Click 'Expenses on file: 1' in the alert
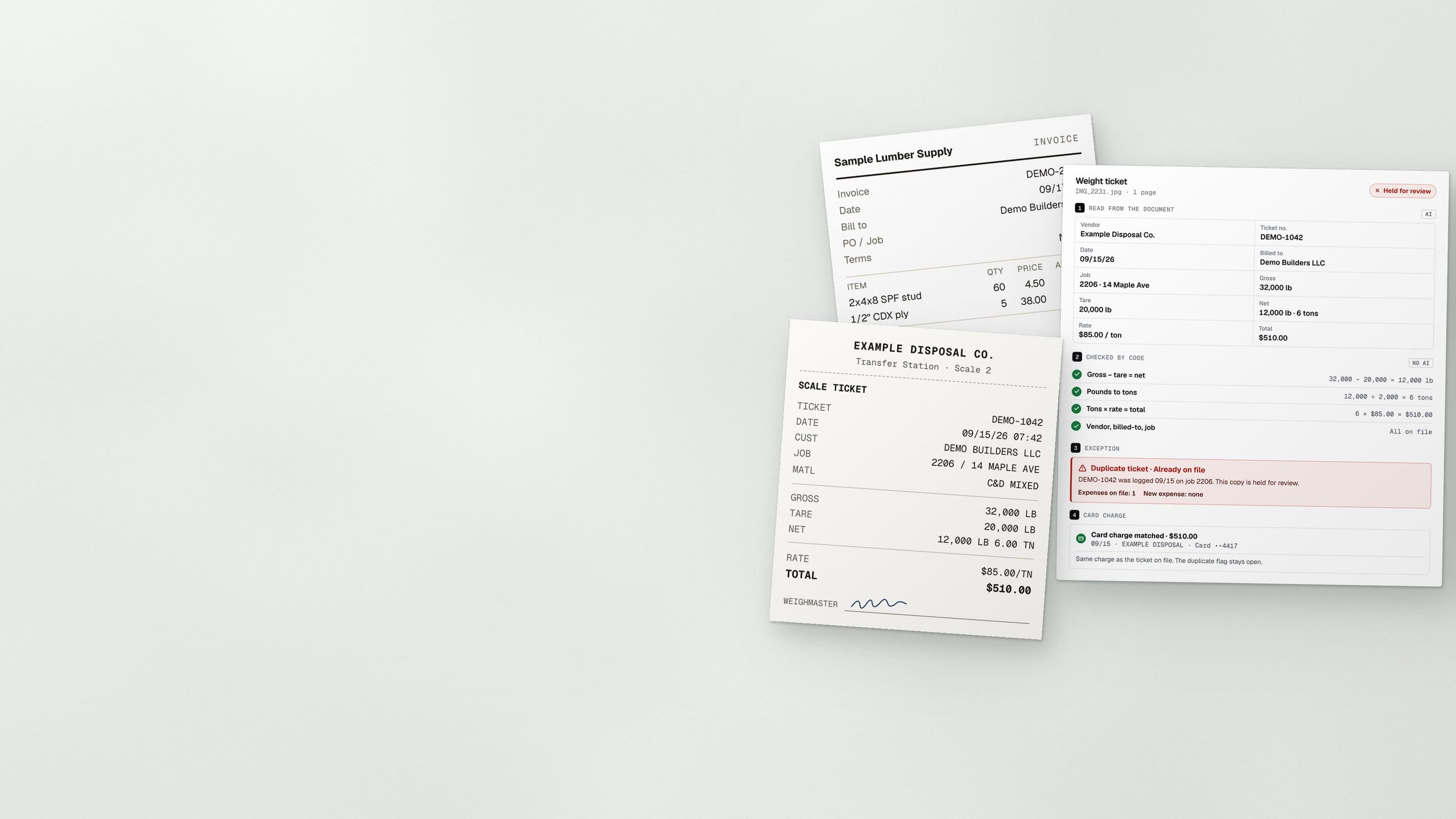Image resolution: width=1456 pixels, height=819 pixels. 1106,492
